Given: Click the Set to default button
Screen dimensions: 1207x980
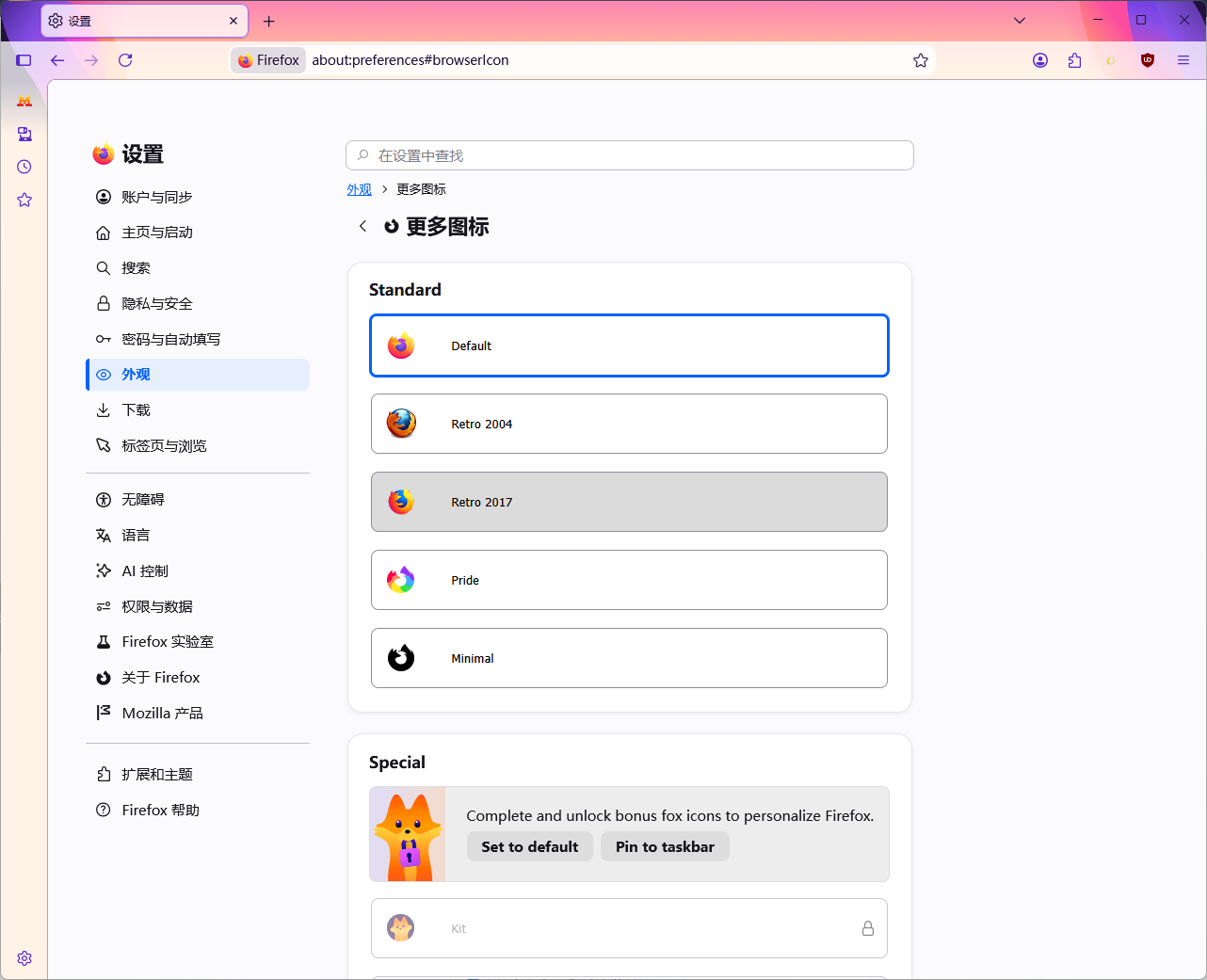Looking at the screenshot, I should coord(530,846).
